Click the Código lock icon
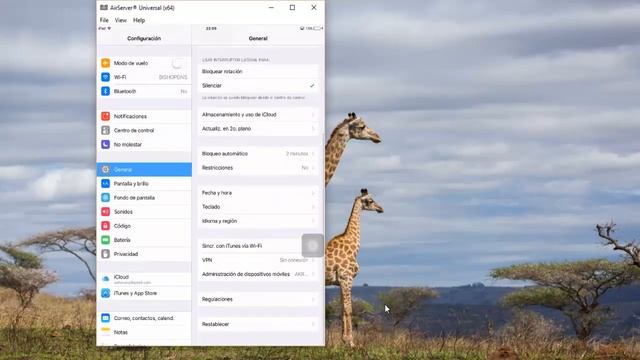This screenshot has width=640, height=360. (x=105, y=226)
